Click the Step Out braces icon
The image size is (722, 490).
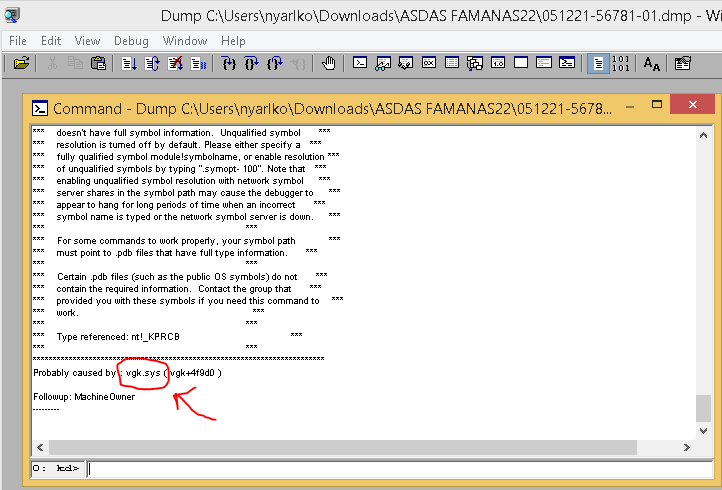coord(275,63)
